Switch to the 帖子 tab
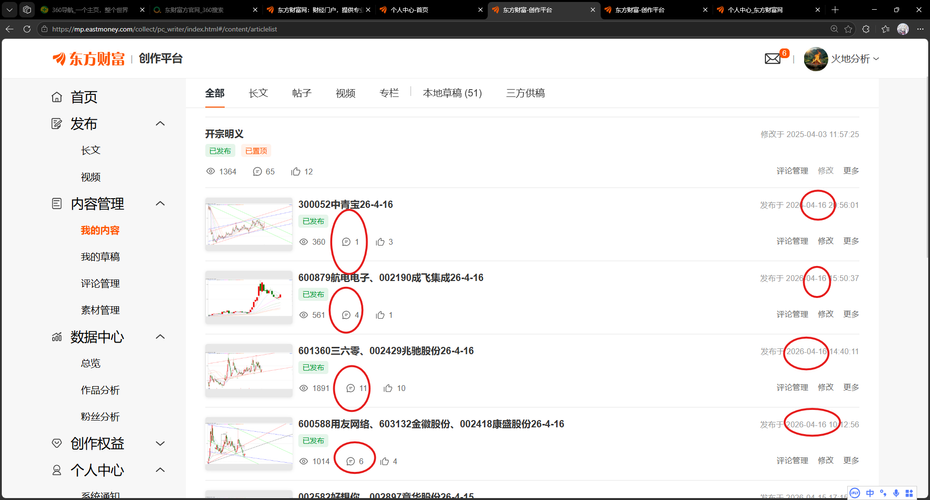This screenshot has height=500, width=930. tap(302, 93)
